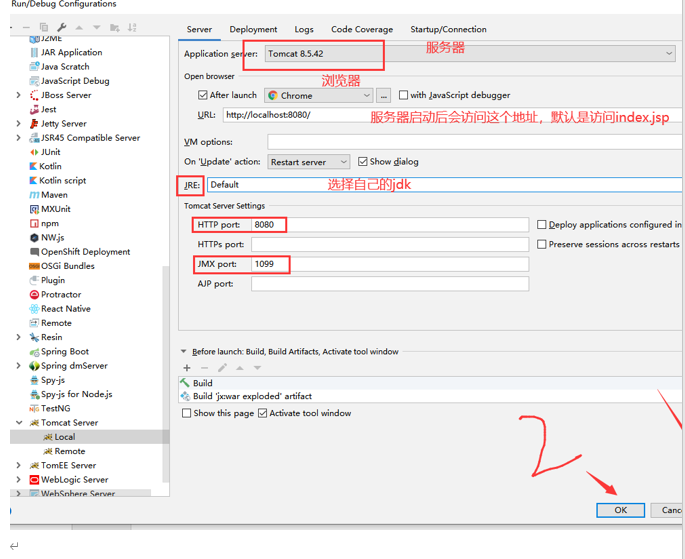Select the Java Scratch icon
Image resolution: width=685 pixels, height=559 pixels.
pos(34,66)
